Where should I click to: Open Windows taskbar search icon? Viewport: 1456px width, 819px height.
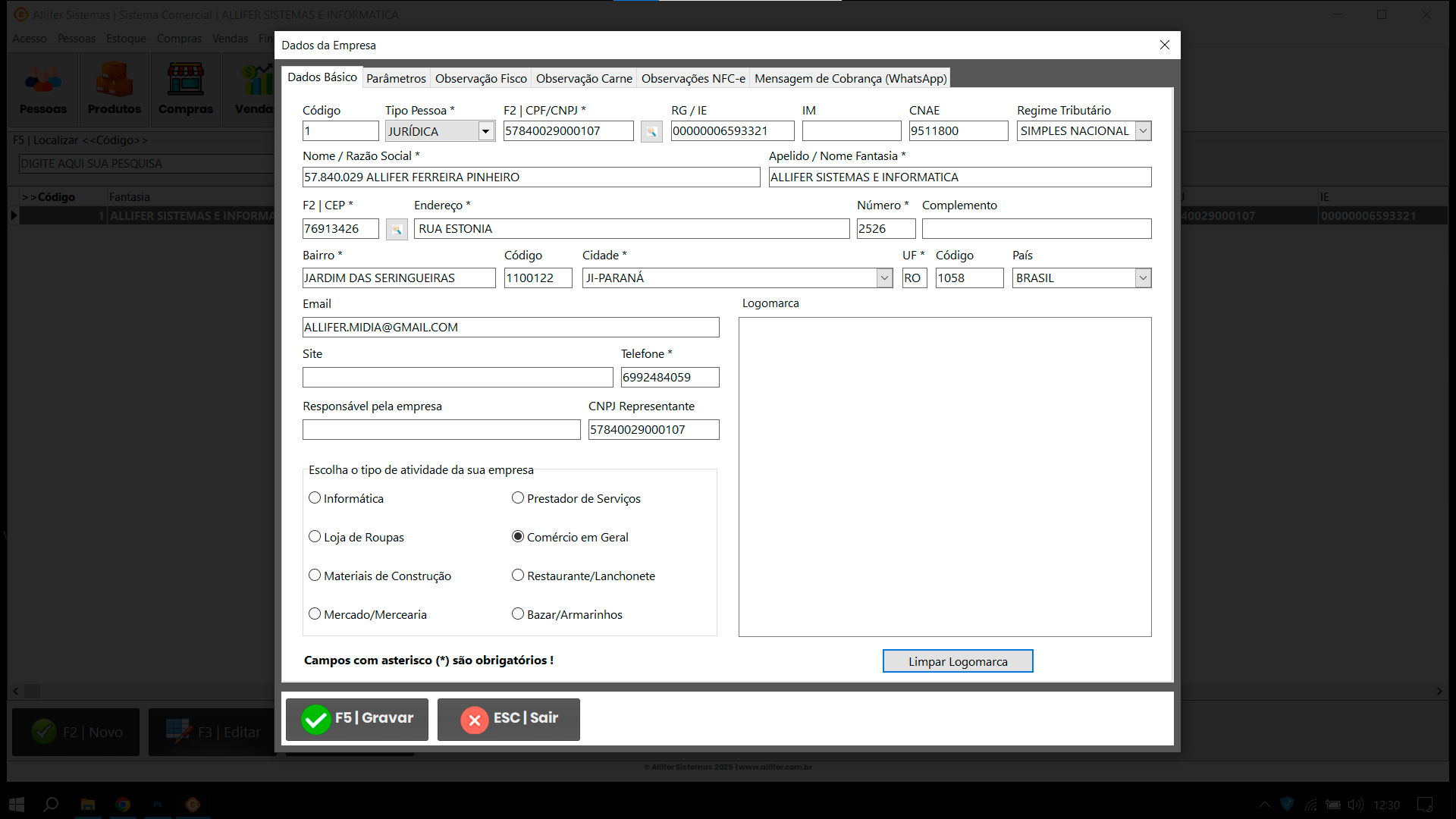pyautogui.click(x=51, y=804)
